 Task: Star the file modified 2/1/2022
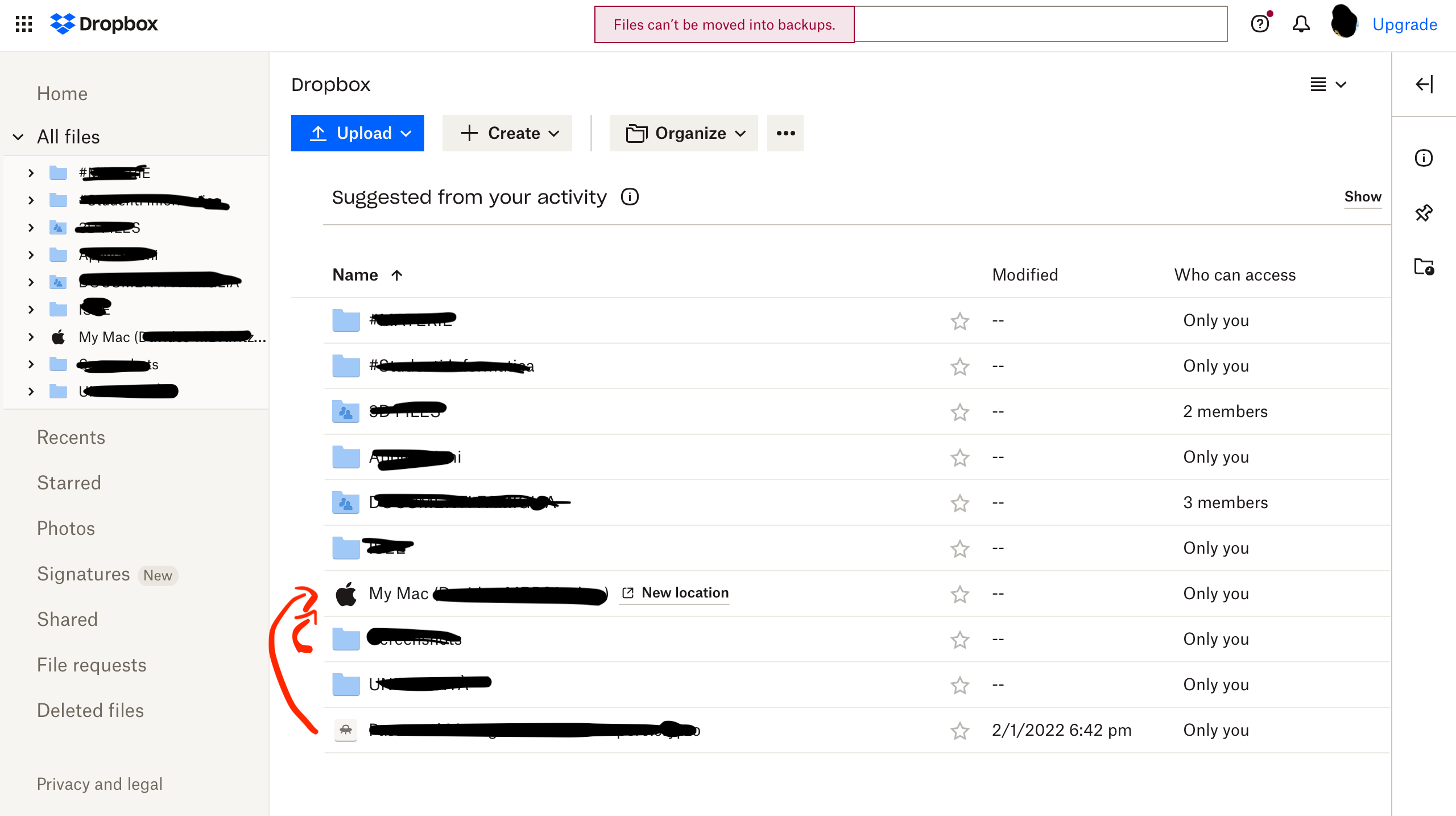coord(959,731)
